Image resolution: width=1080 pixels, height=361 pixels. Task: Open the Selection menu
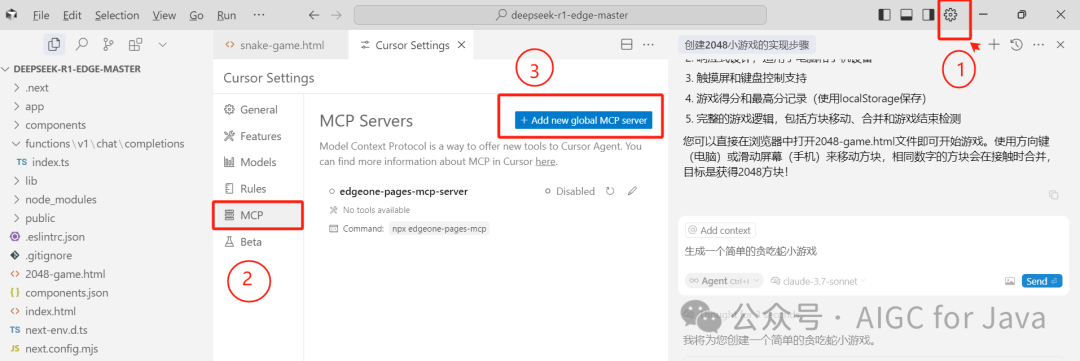click(116, 15)
